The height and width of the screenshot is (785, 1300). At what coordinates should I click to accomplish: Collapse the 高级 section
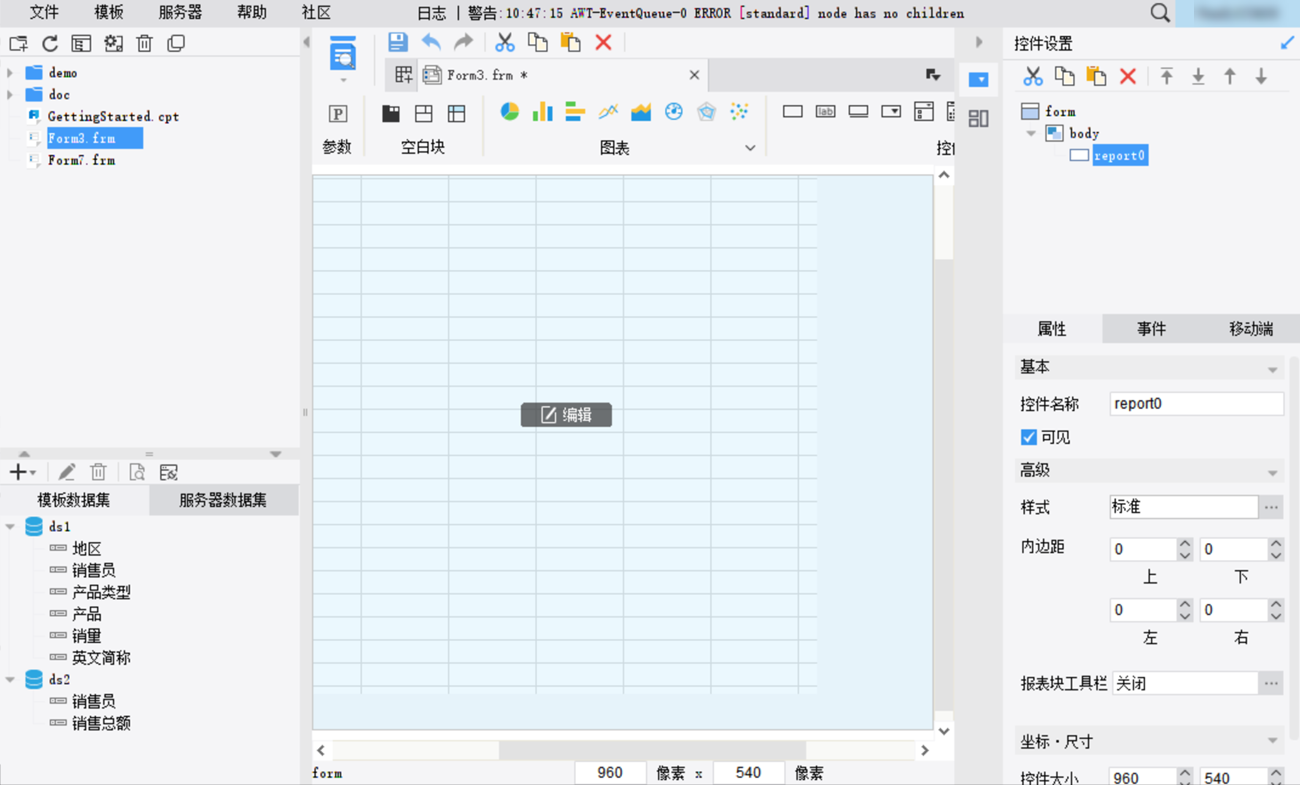[x=1273, y=472]
